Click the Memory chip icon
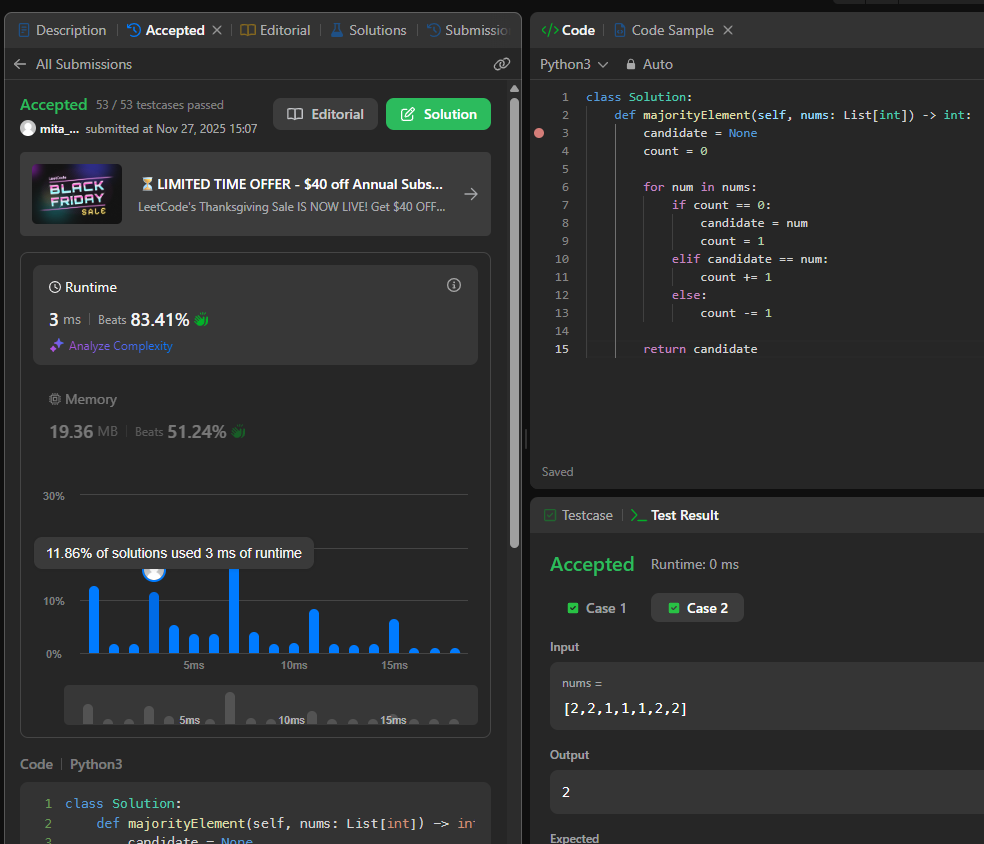Viewport: 984px width, 844px height. 55,399
